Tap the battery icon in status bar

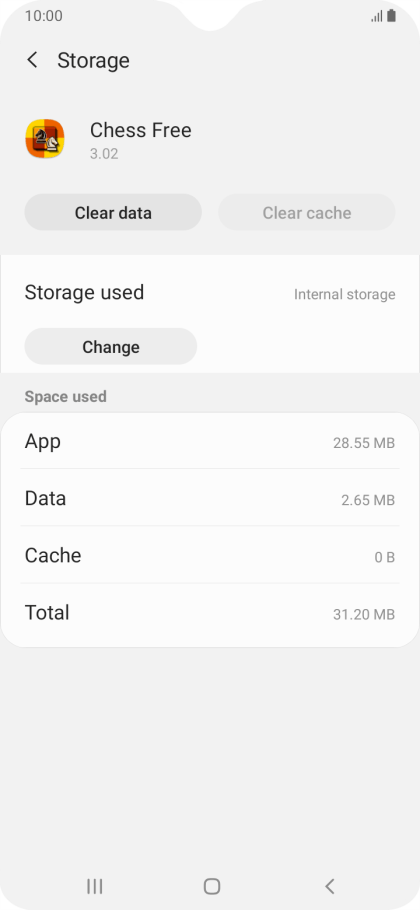(392, 16)
